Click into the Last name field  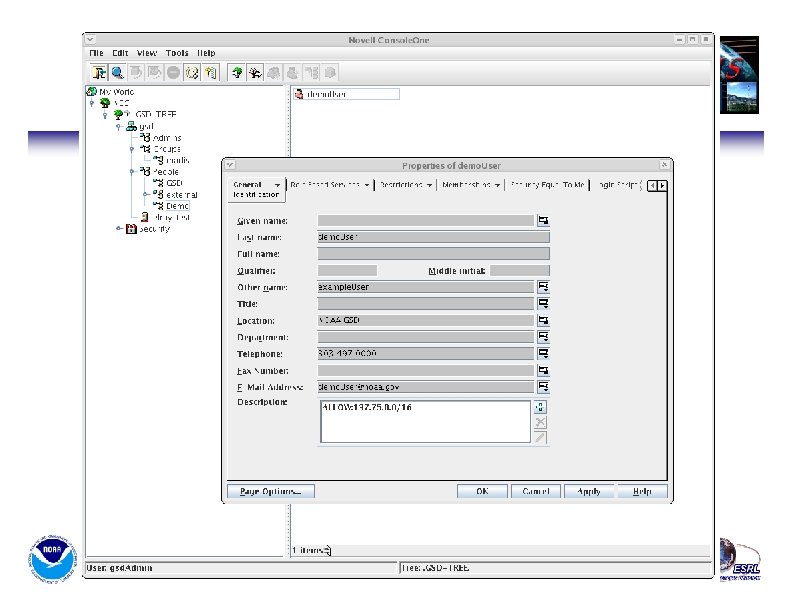(x=433, y=237)
